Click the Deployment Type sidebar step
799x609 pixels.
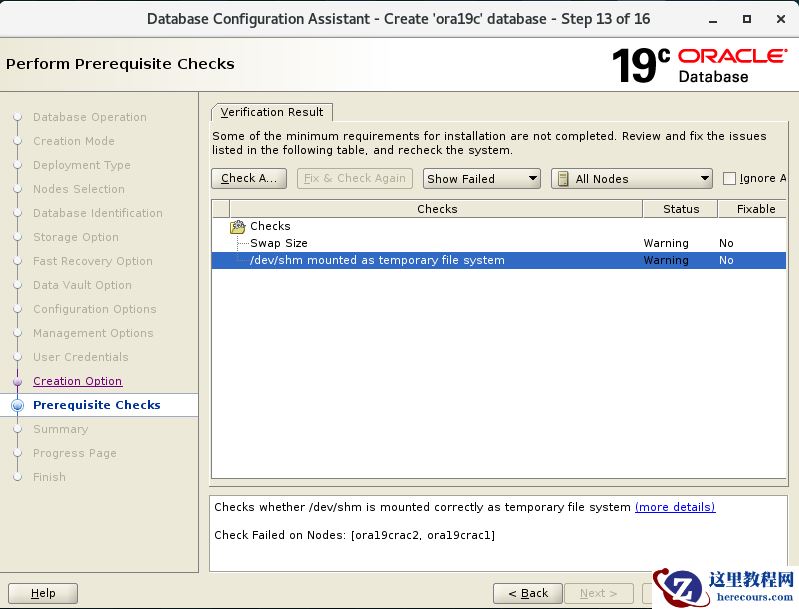82,165
